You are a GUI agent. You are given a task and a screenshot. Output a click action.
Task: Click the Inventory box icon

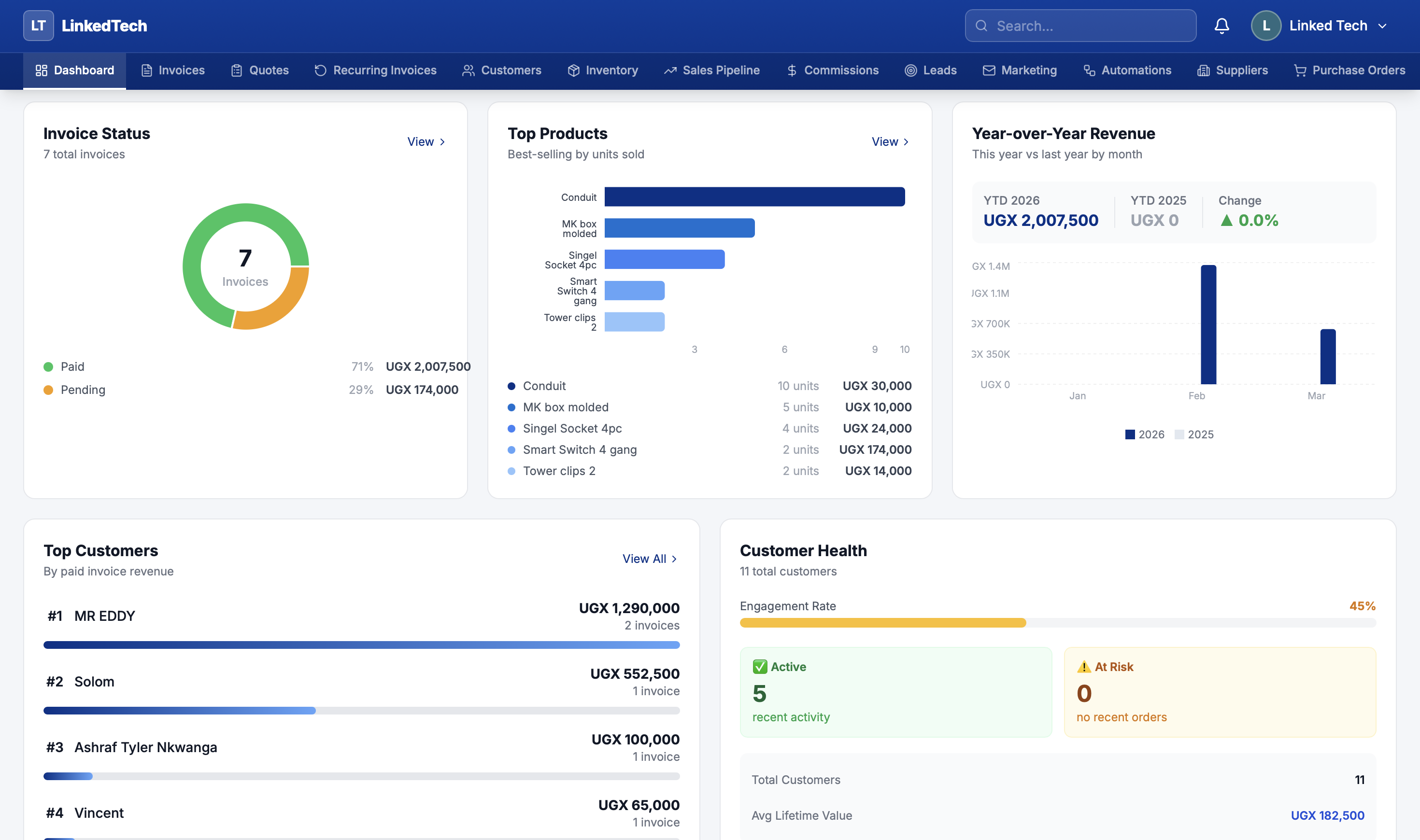coord(572,70)
